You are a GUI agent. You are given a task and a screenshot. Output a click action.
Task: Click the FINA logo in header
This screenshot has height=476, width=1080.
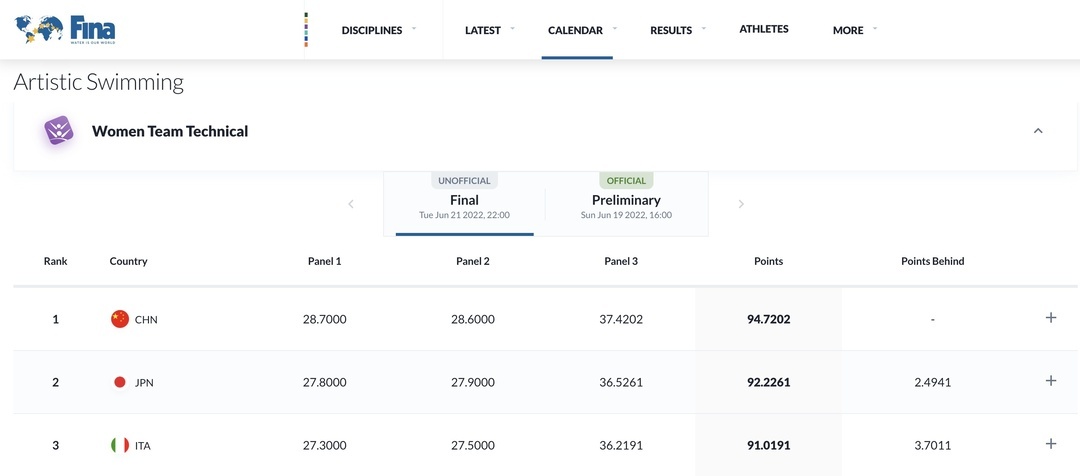point(66,30)
